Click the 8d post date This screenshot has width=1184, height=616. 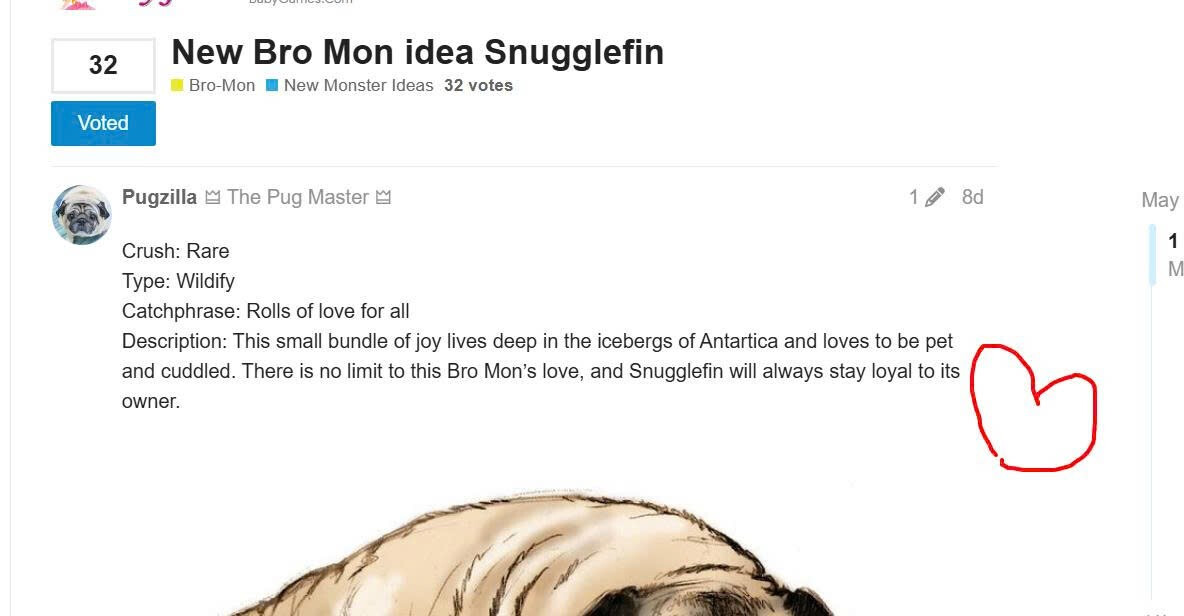(x=973, y=197)
